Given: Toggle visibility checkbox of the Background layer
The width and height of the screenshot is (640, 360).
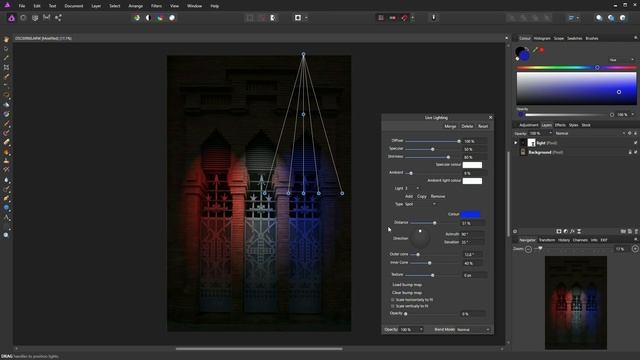Looking at the screenshot, I should [636, 152].
